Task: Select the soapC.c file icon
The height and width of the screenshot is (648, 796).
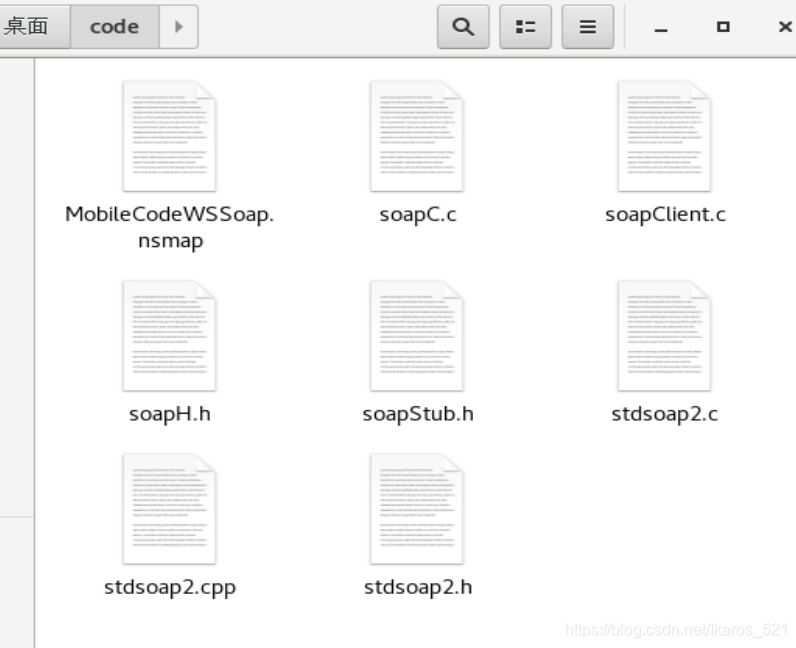Action: click(x=417, y=136)
